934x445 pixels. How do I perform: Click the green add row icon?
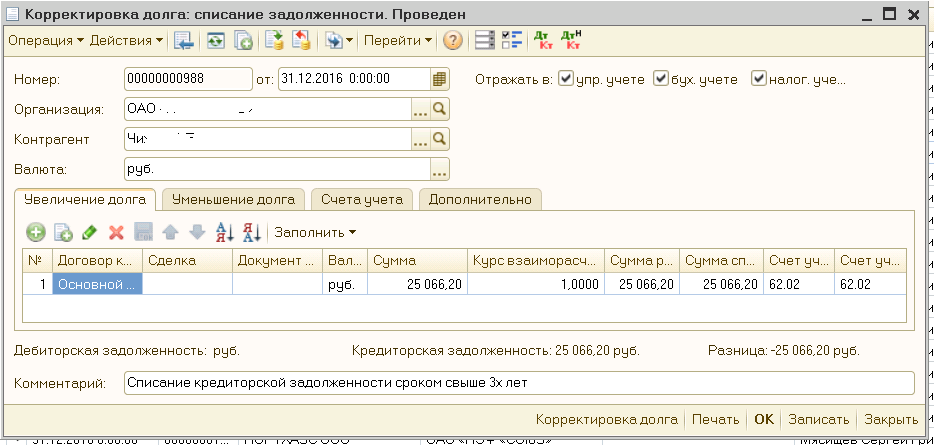point(36,232)
